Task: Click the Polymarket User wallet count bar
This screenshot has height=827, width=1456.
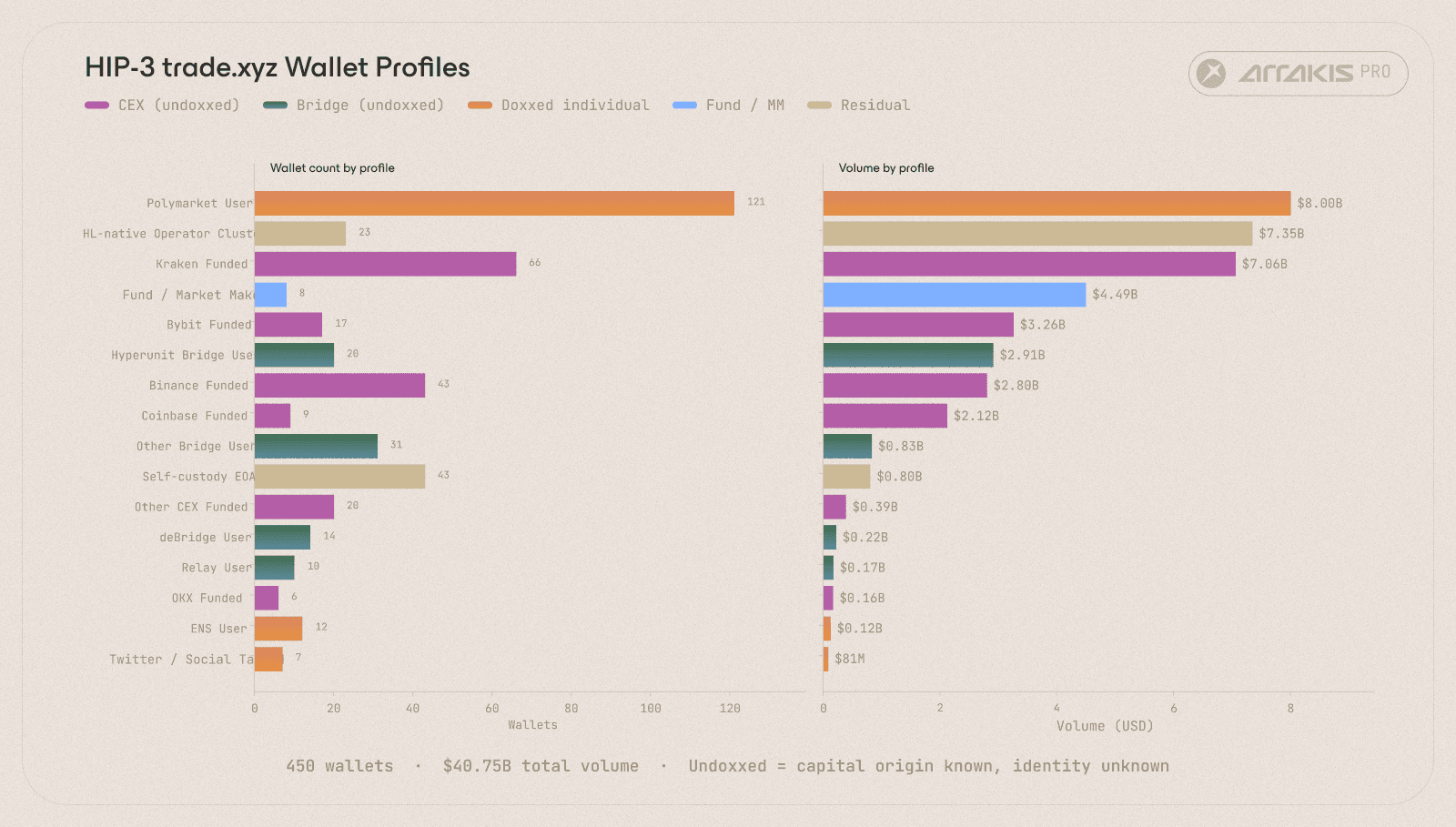Action: point(494,203)
